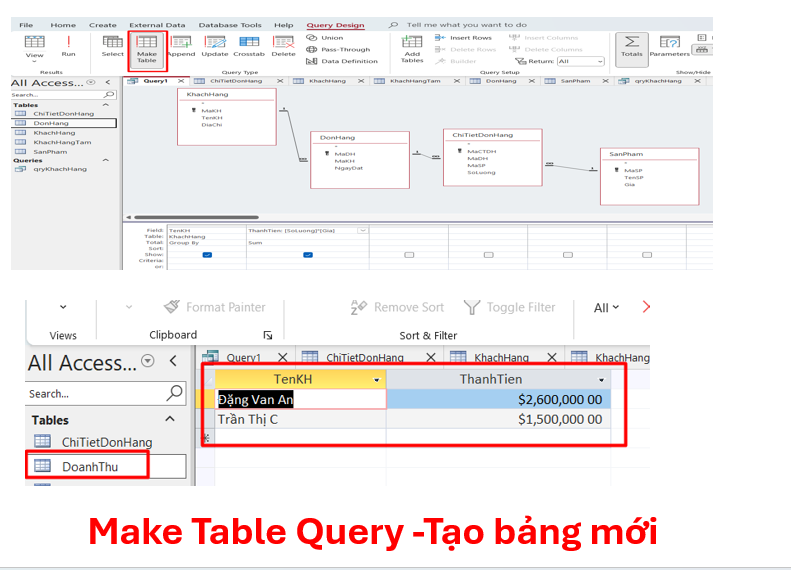Click the Toggle Filter funnel icon
Screen dimensions: 791x570
coord(472,307)
